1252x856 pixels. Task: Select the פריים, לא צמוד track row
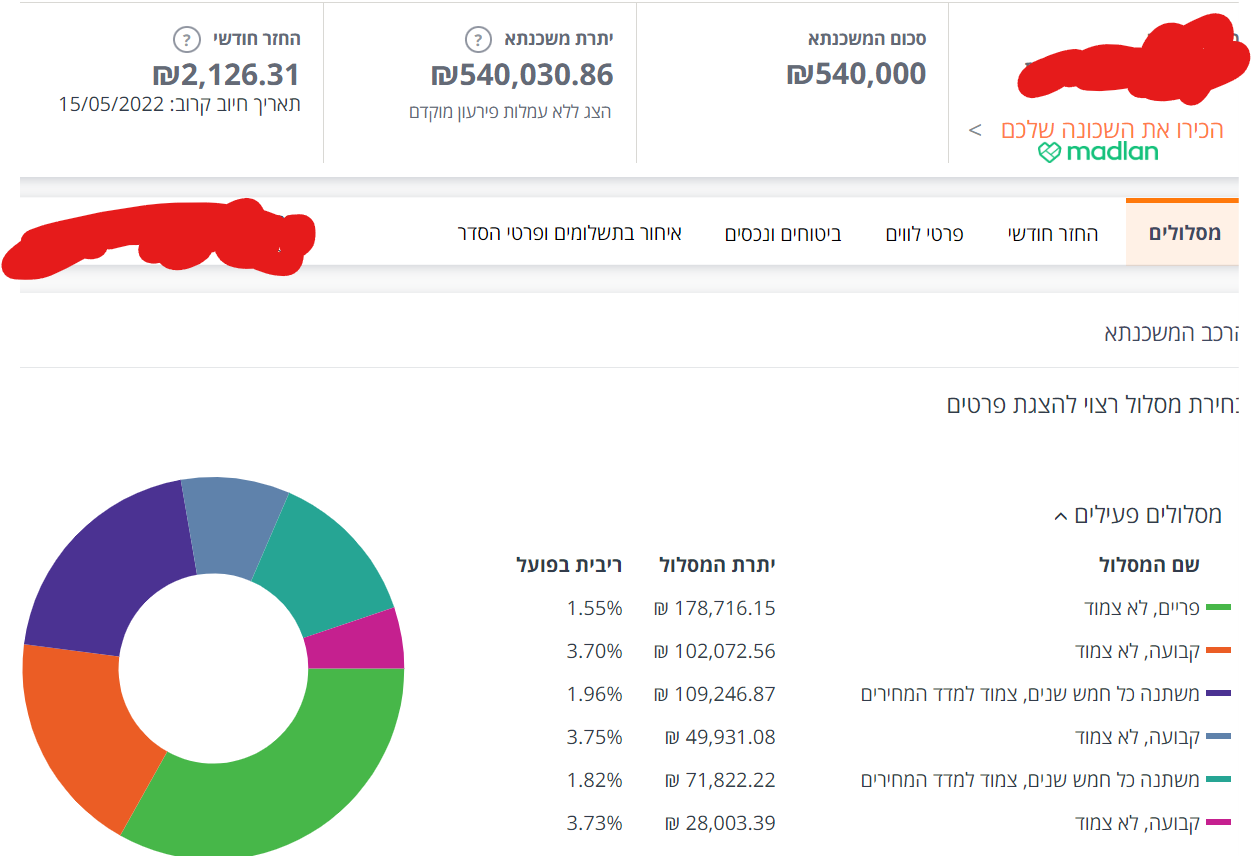pos(1142,608)
